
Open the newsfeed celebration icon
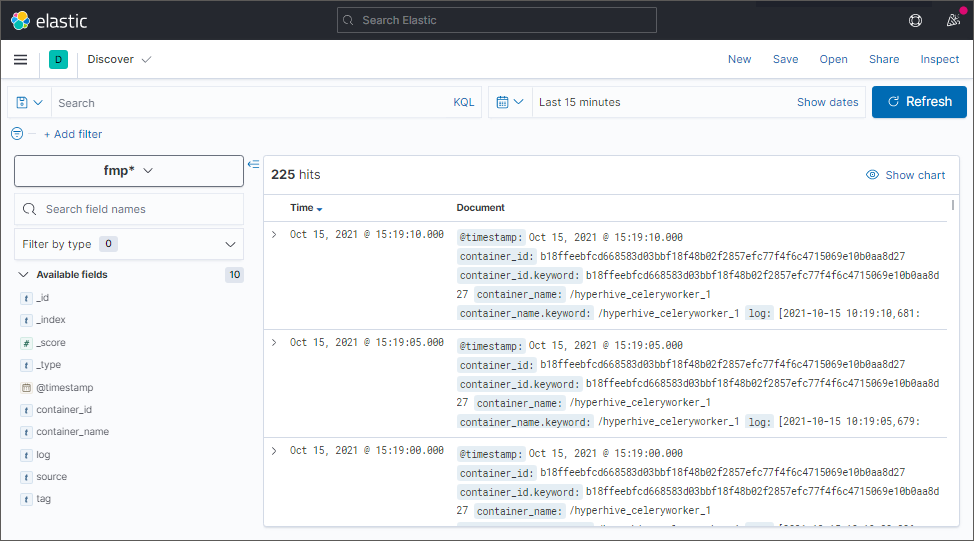[x=953, y=20]
